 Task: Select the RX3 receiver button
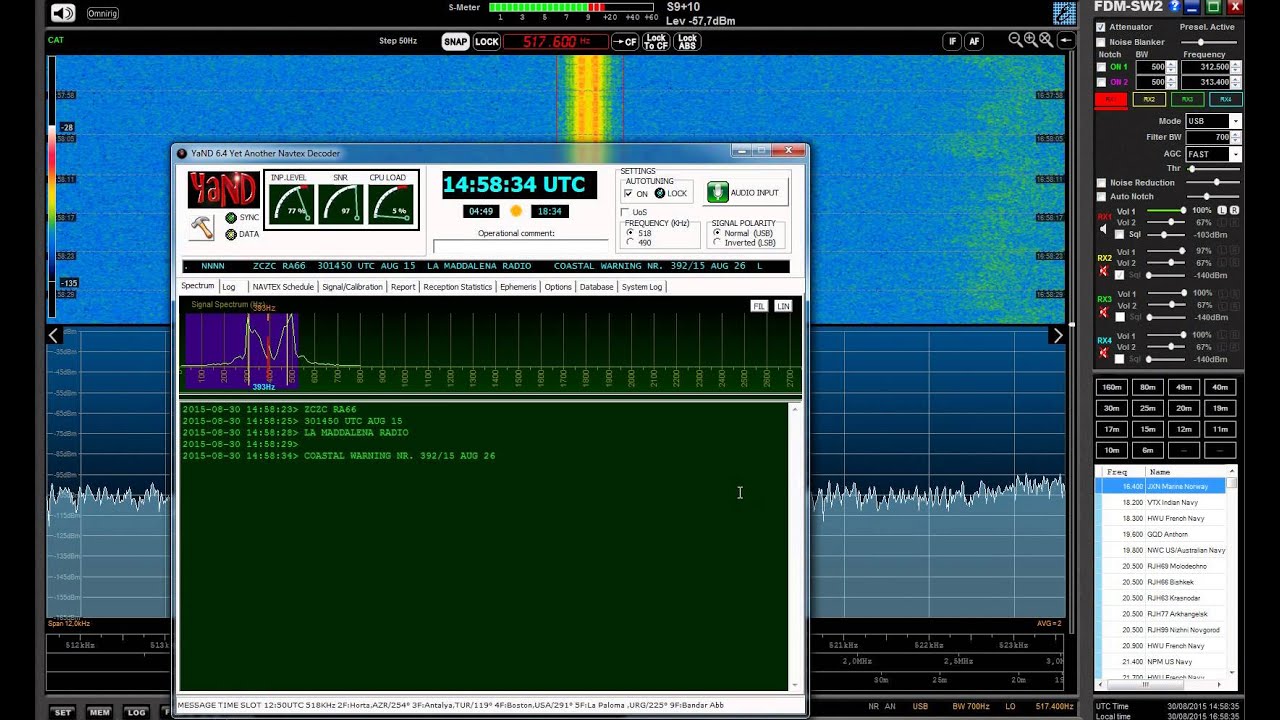[x=1187, y=99]
